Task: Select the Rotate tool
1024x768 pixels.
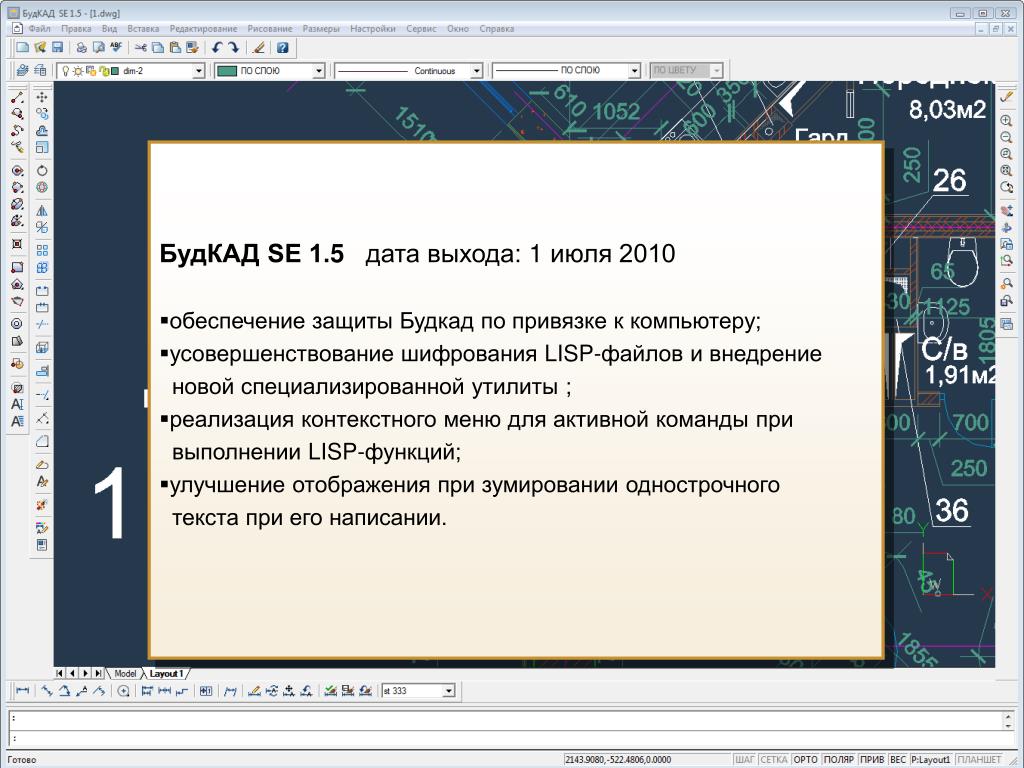Action: (42, 170)
